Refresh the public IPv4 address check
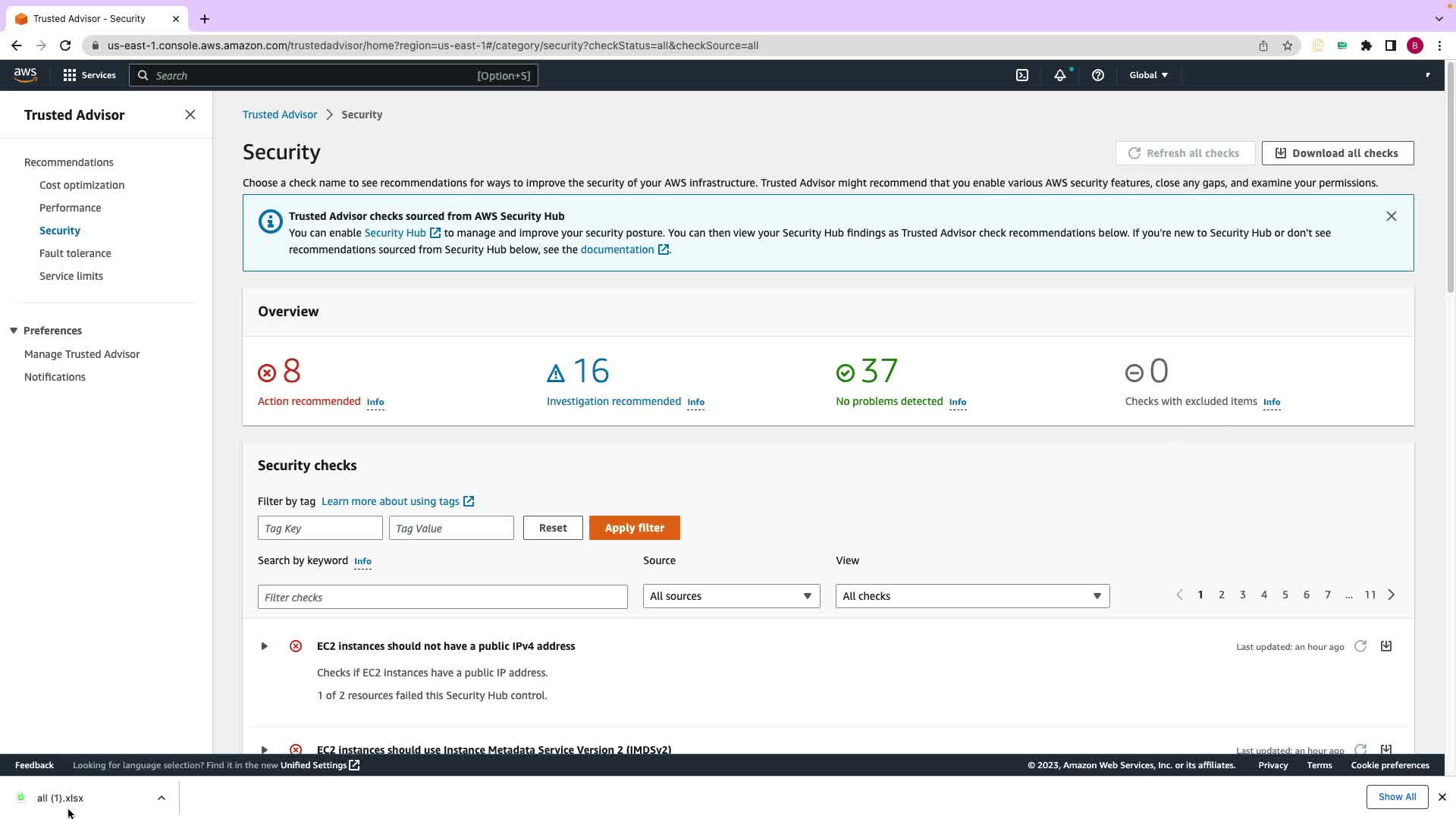The image size is (1456, 819). [1360, 646]
